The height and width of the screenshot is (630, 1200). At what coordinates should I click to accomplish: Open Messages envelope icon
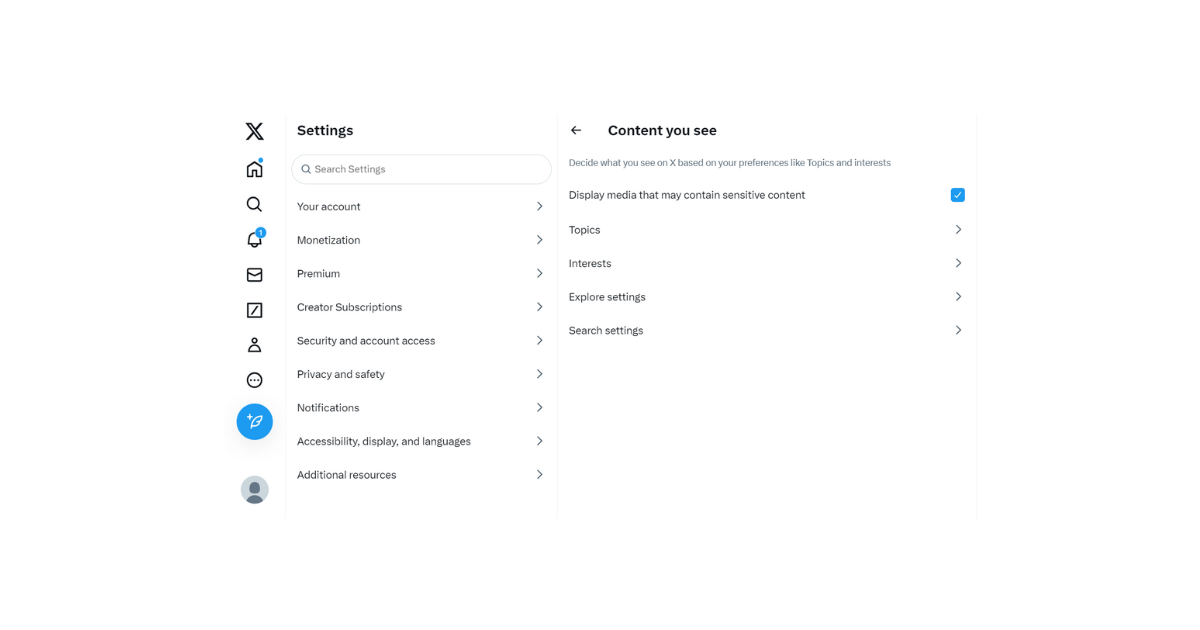[254, 275]
